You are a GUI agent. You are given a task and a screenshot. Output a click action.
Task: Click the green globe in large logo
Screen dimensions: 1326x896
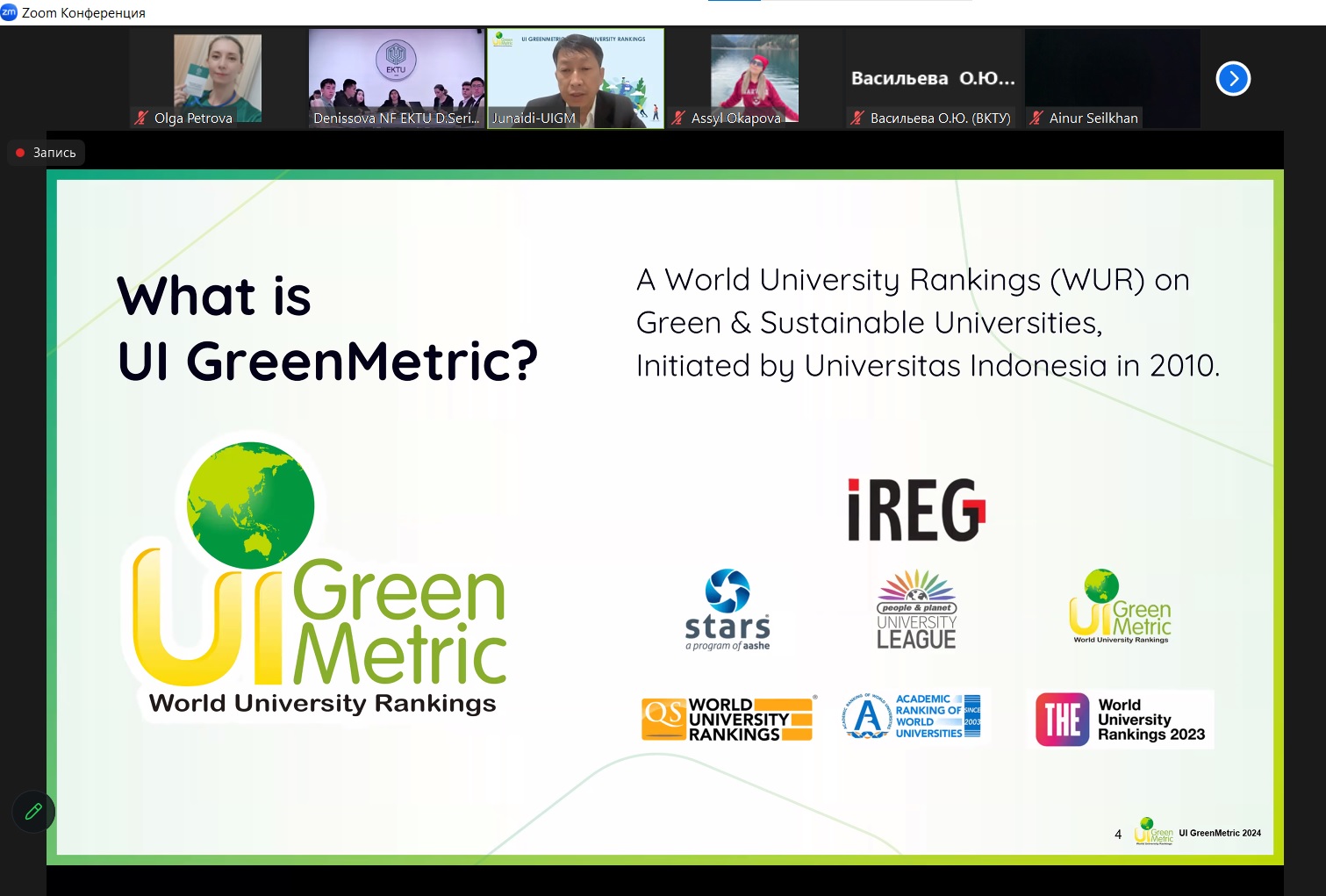click(251, 505)
